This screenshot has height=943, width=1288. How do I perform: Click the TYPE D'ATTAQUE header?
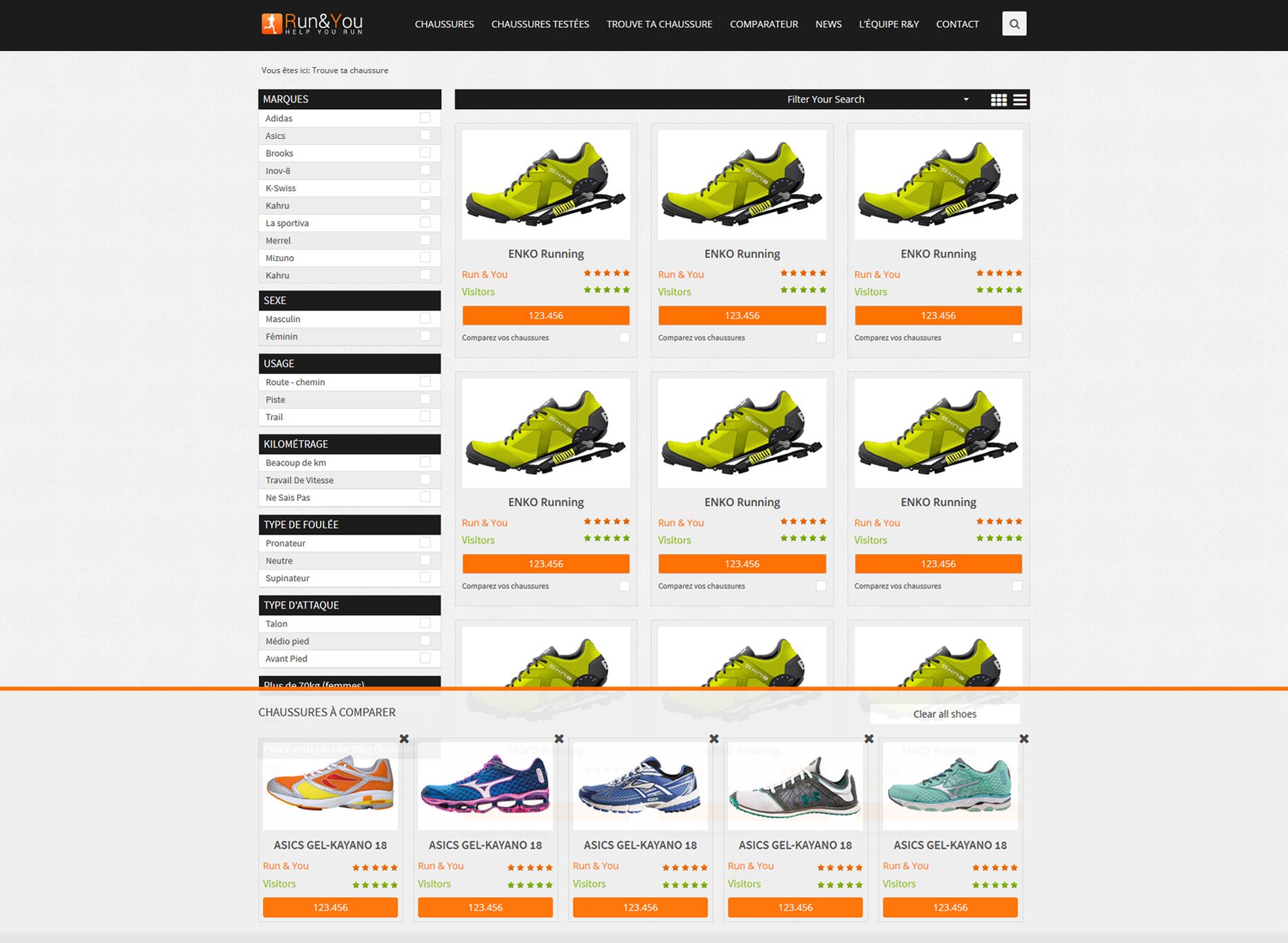(x=350, y=605)
